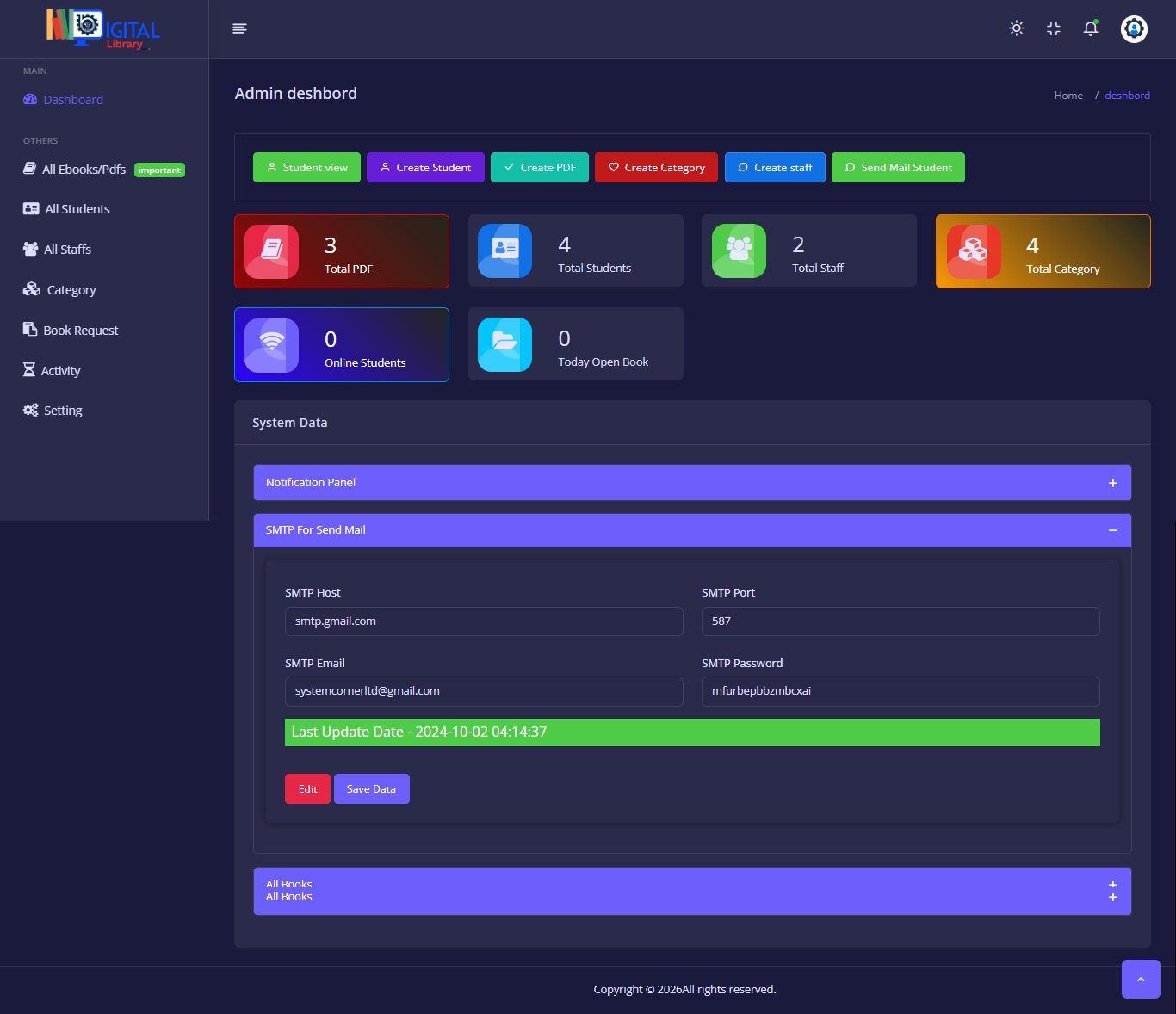This screenshot has width=1176, height=1014.
Task: Click into the SMTP Password field
Action: tap(901, 691)
